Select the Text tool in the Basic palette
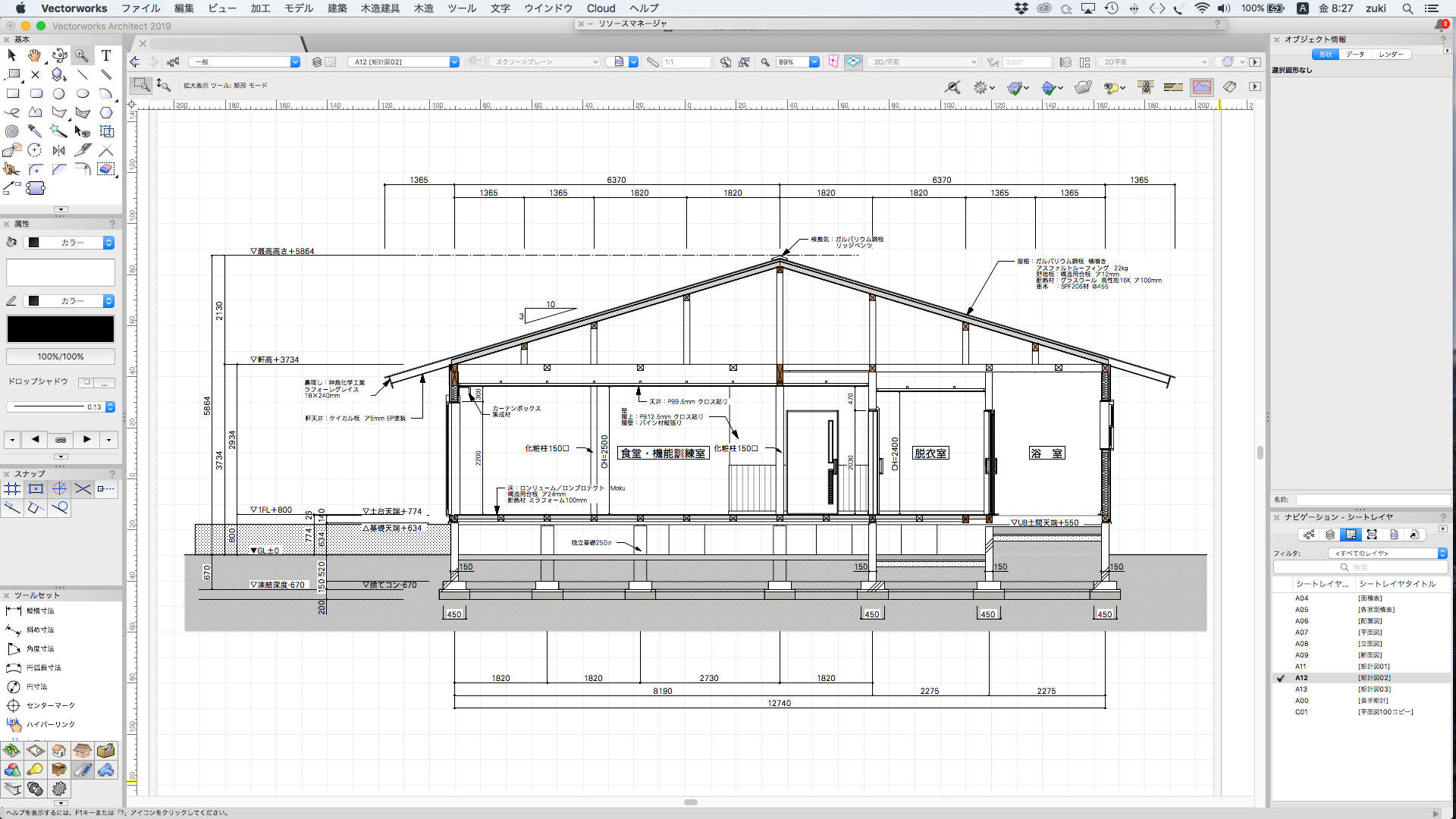 106,55
